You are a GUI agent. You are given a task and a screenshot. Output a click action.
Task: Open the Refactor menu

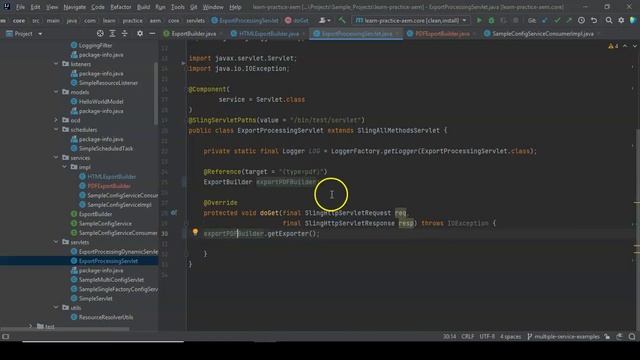click(x=121, y=7)
